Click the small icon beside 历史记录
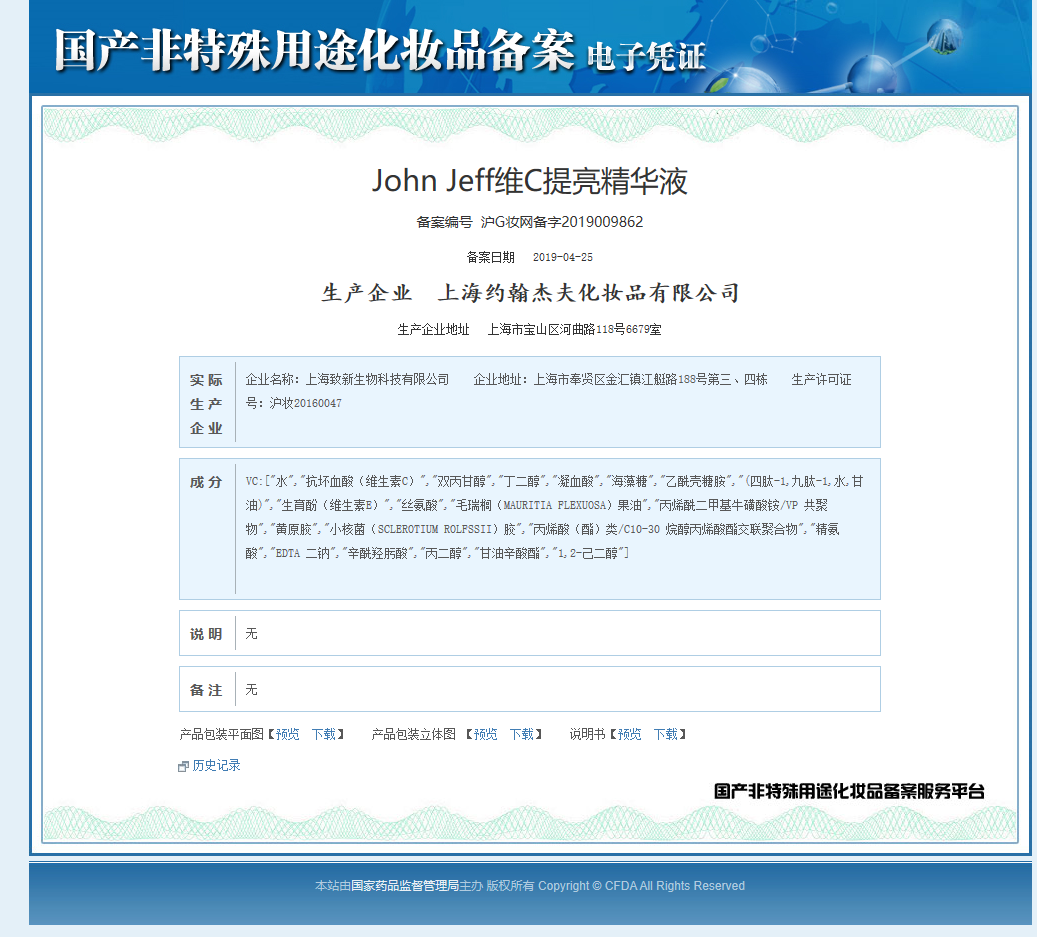1037x937 pixels. tap(183, 766)
